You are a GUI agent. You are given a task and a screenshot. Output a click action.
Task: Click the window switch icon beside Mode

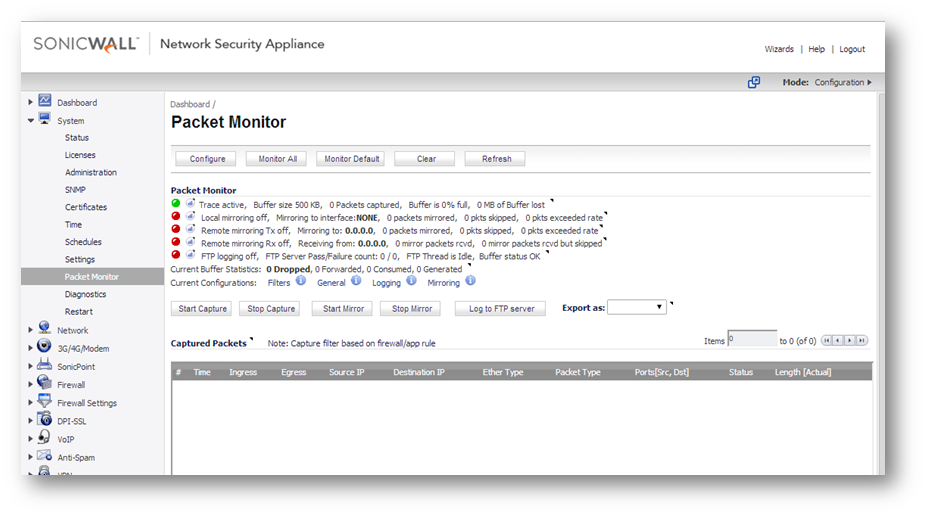pyautogui.click(x=754, y=82)
